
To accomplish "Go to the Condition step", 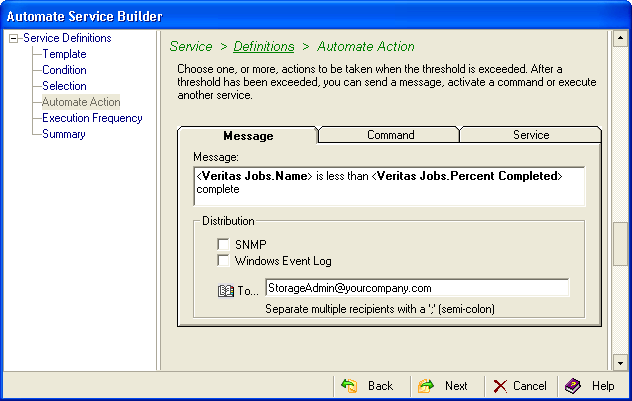I will click(64, 70).
